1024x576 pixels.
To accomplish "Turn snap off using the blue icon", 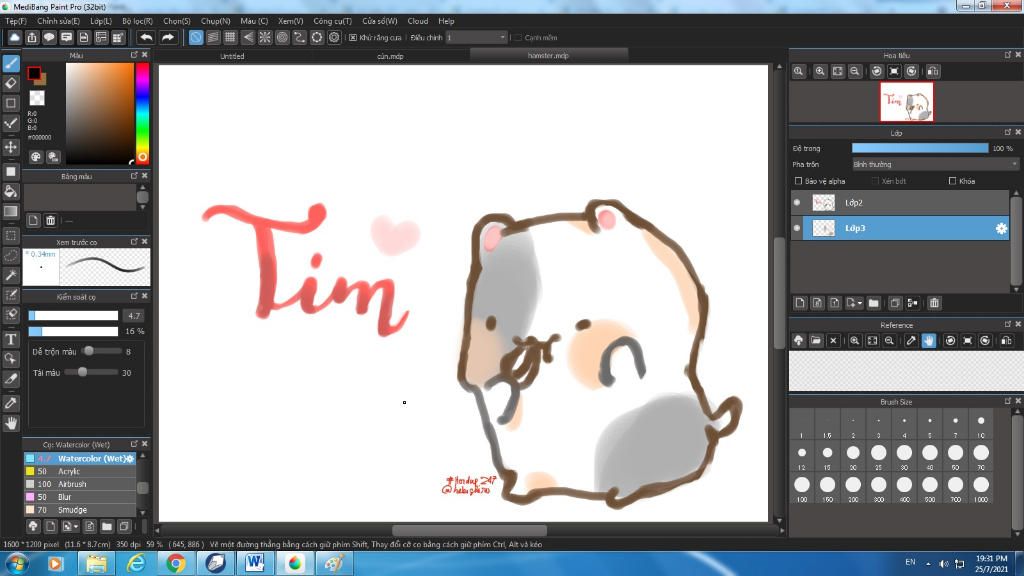I will [x=196, y=37].
